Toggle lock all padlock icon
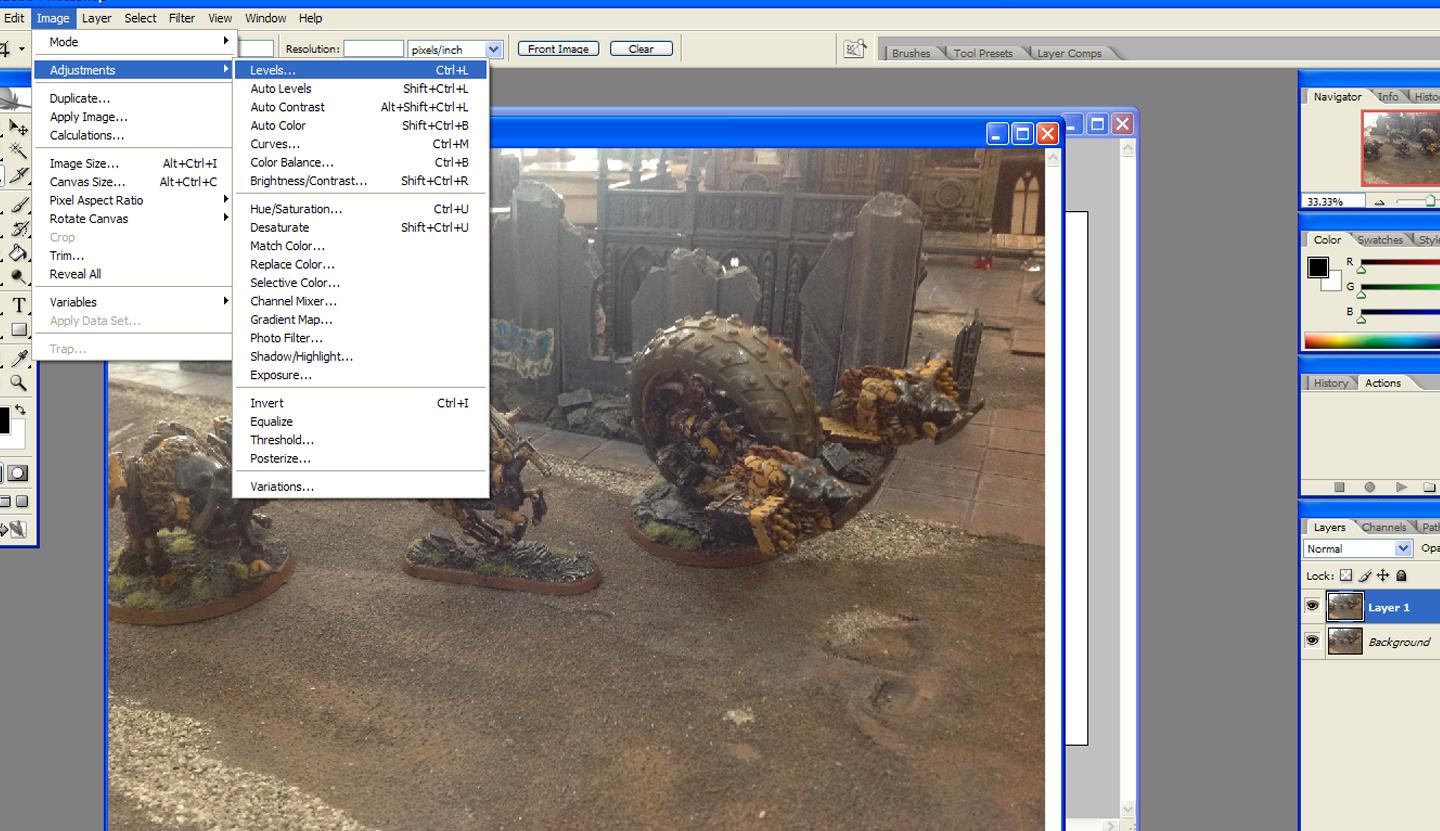 1401,575
